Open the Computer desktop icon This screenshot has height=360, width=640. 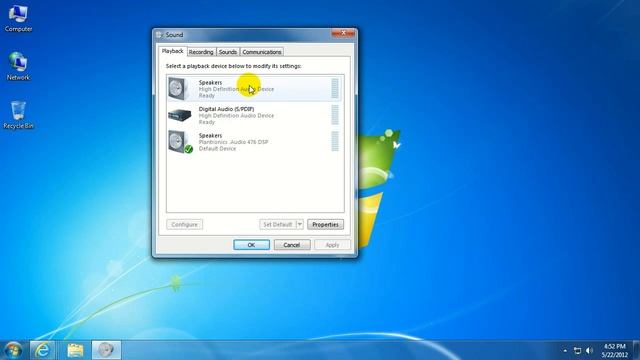point(18,18)
